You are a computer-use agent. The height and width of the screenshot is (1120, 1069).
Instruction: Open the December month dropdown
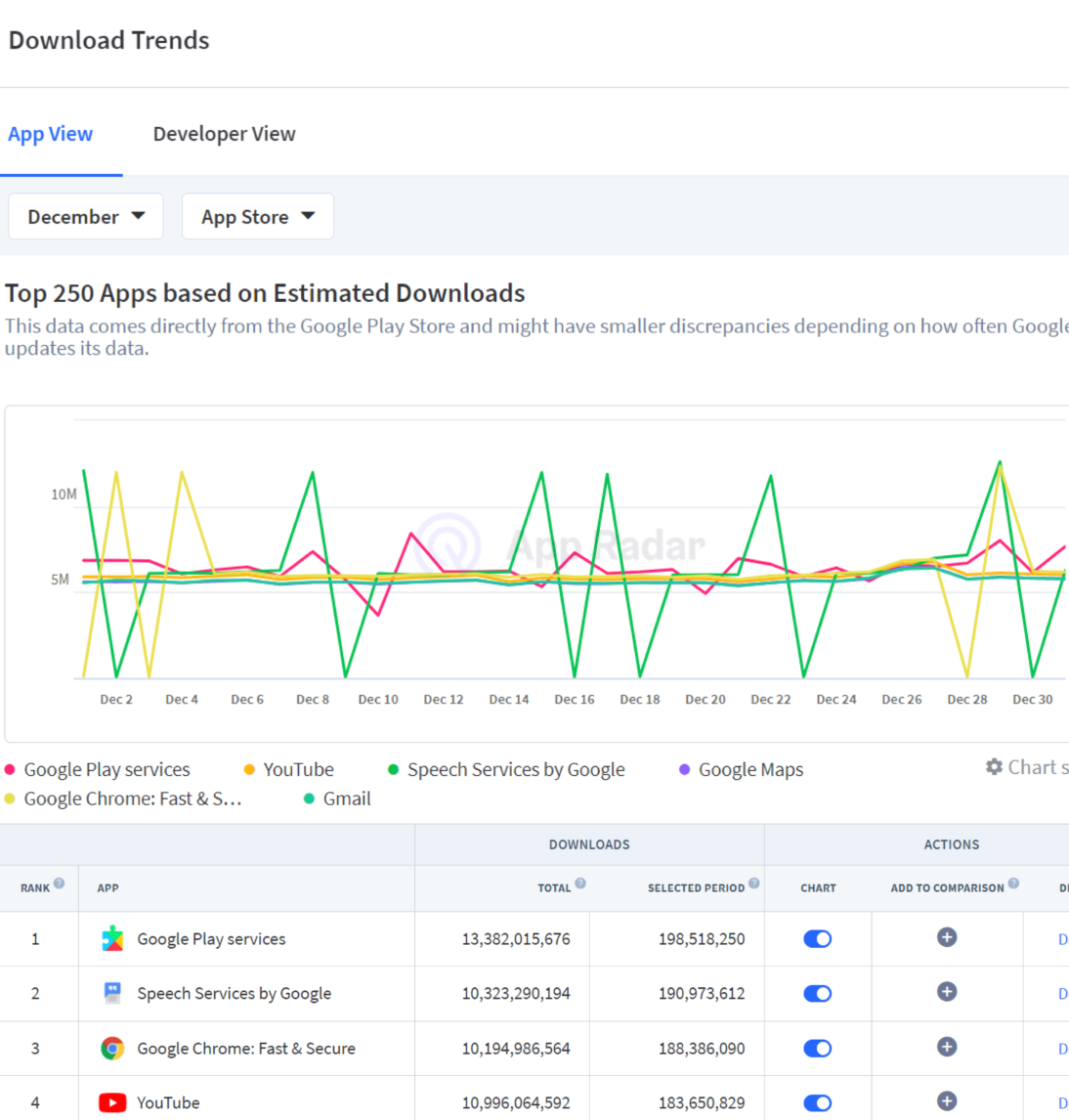[x=86, y=216]
